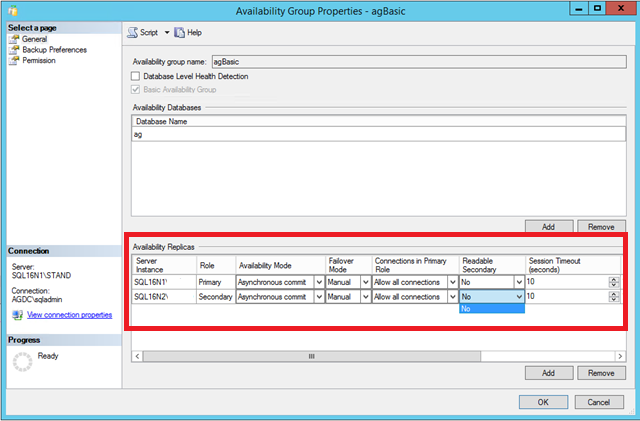This screenshot has width=640, height=421.
Task: Click View connection properties link
Action: (69, 315)
